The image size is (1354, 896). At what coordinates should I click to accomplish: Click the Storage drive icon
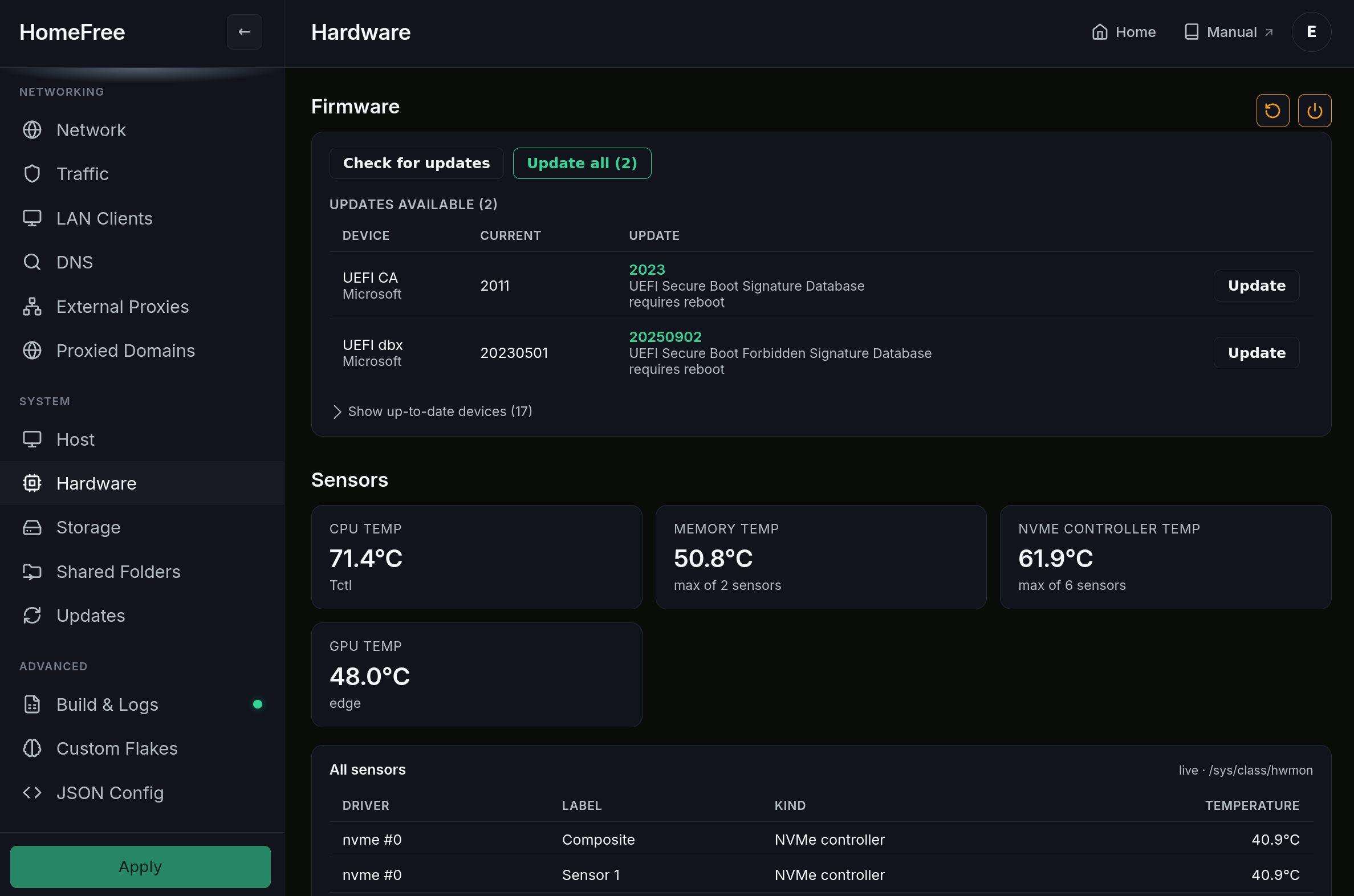[x=32, y=527]
